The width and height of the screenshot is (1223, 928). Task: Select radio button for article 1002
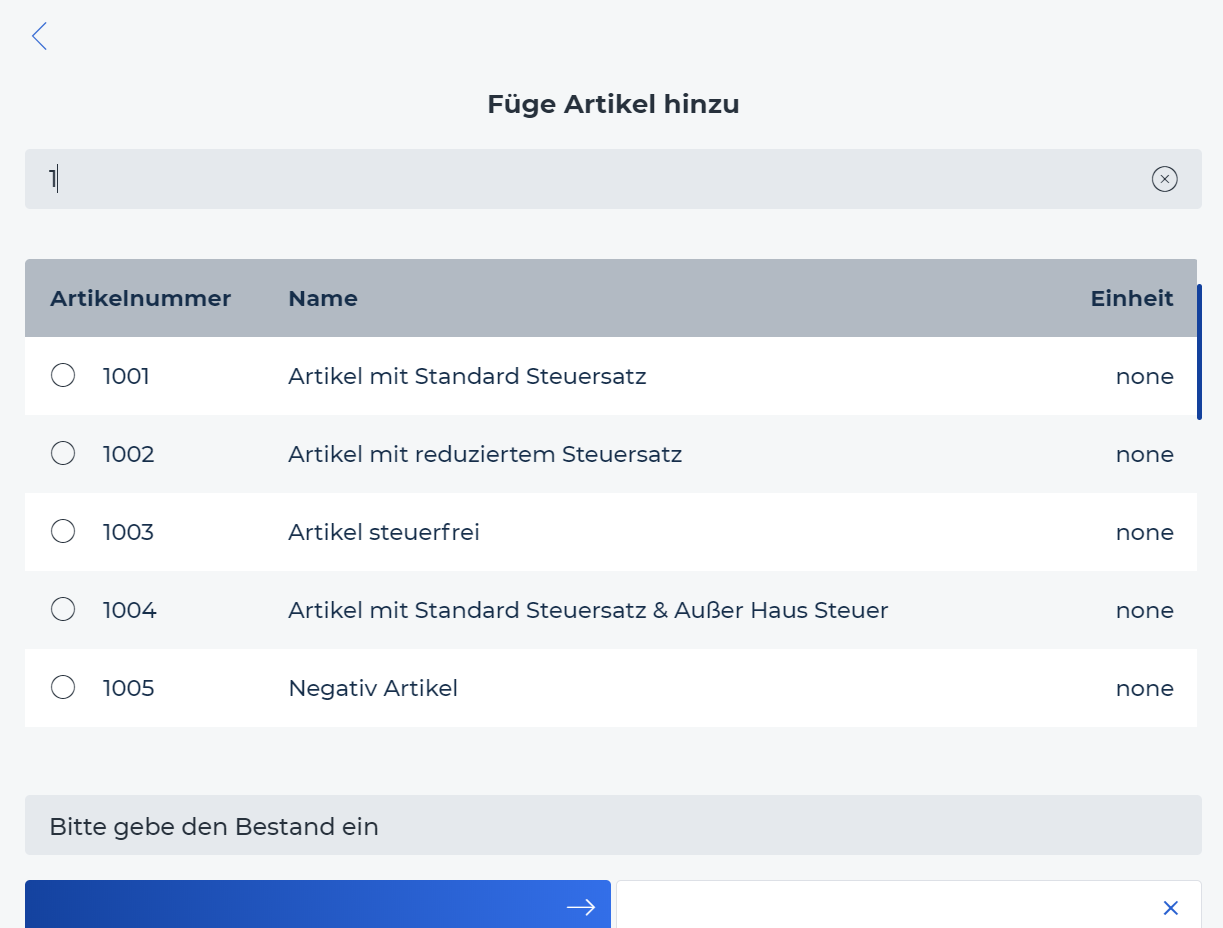63,454
